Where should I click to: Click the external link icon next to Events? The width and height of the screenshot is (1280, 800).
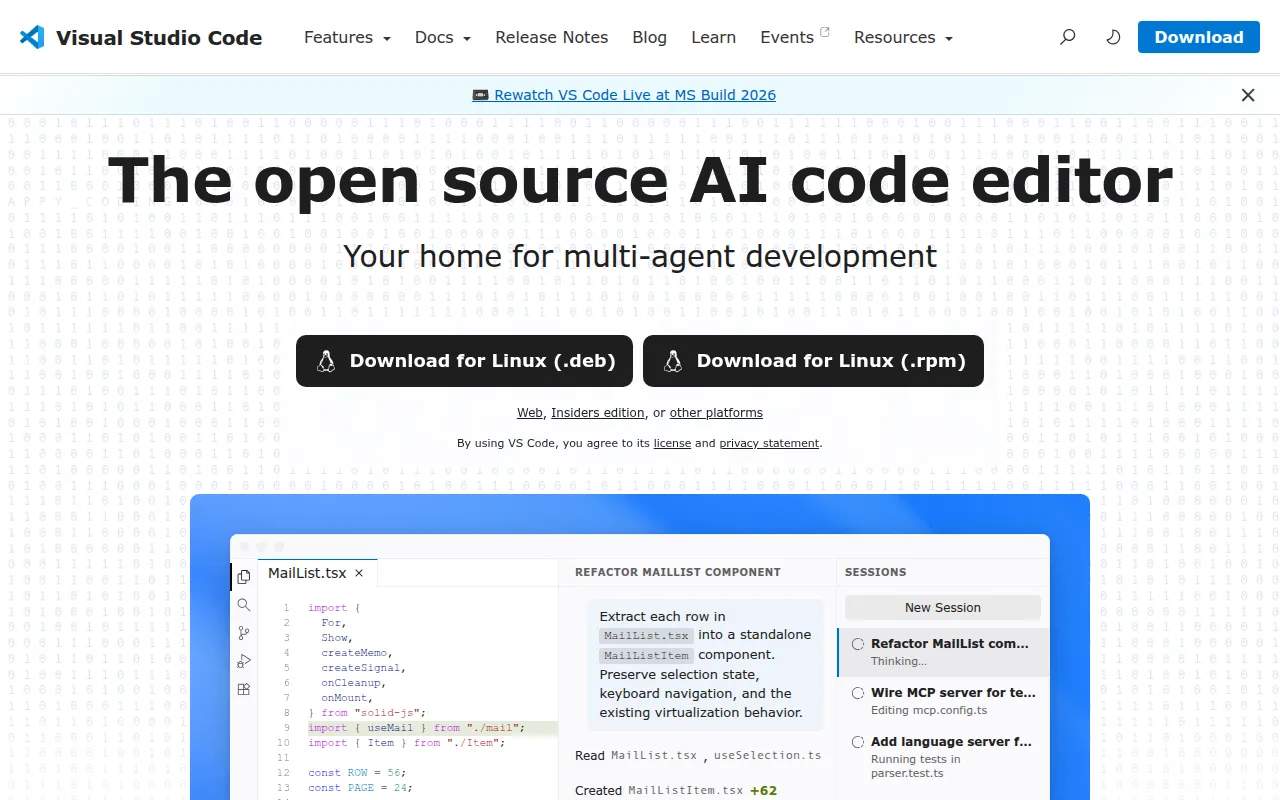pyautogui.click(x=825, y=31)
